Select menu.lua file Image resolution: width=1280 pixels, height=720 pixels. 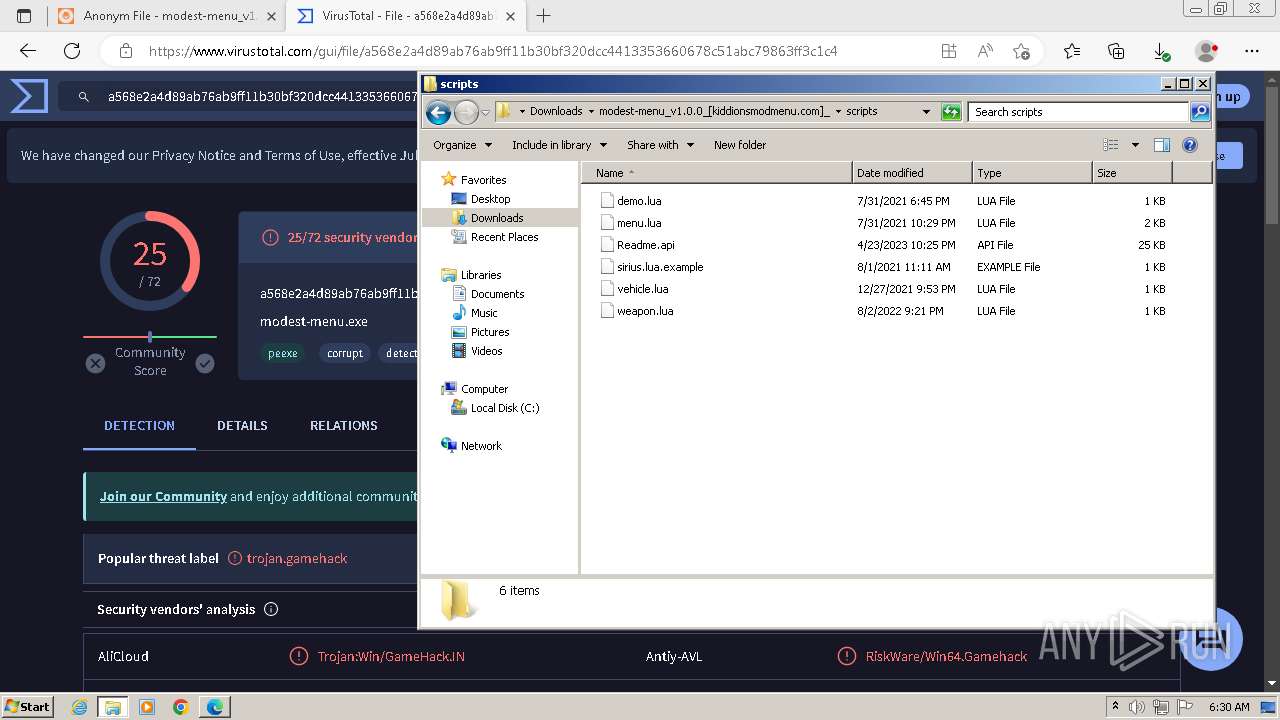point(638,223)
